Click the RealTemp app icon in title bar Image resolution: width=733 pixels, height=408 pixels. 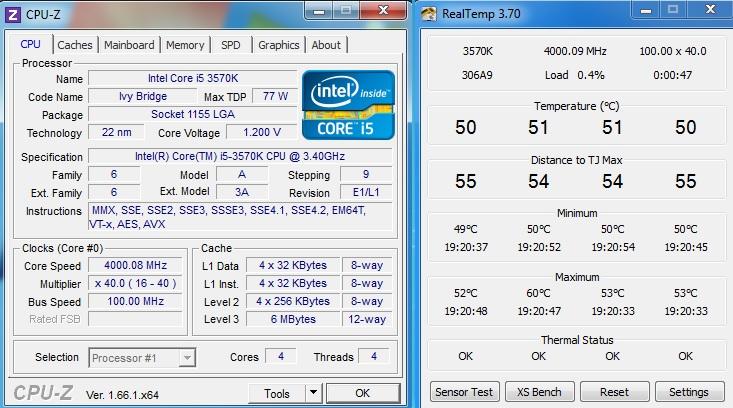click(x=429, y=14)
